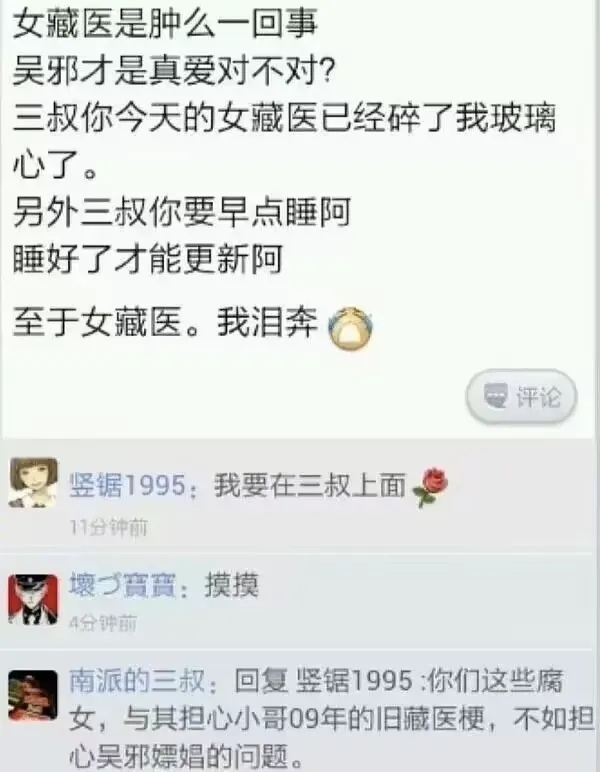Click post line 吴邪才是真爱对不对?

(x=173, y=72)
